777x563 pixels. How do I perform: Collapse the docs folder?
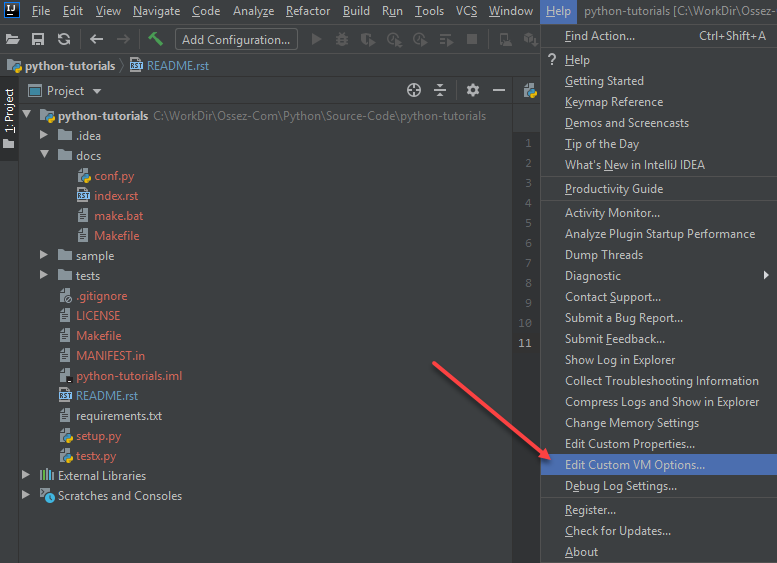pos(45,155)
